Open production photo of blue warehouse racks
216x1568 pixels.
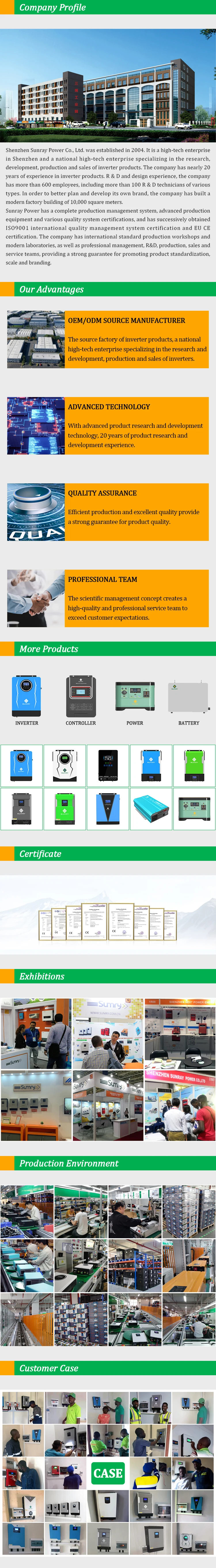point(135,1266)
